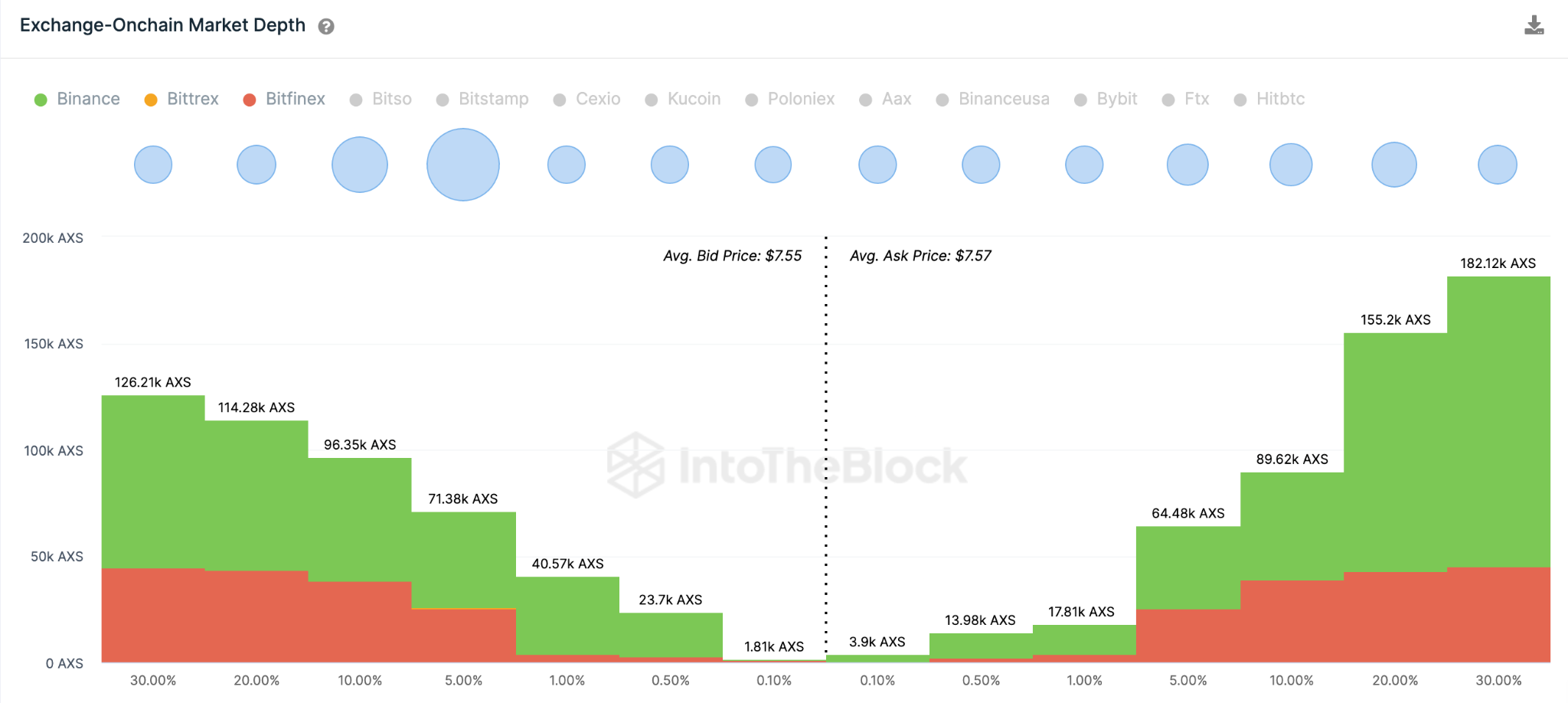Click the 126.21k AXS bid bar
The width and height of the screenshot is (1568, 703).
[153, 481]
